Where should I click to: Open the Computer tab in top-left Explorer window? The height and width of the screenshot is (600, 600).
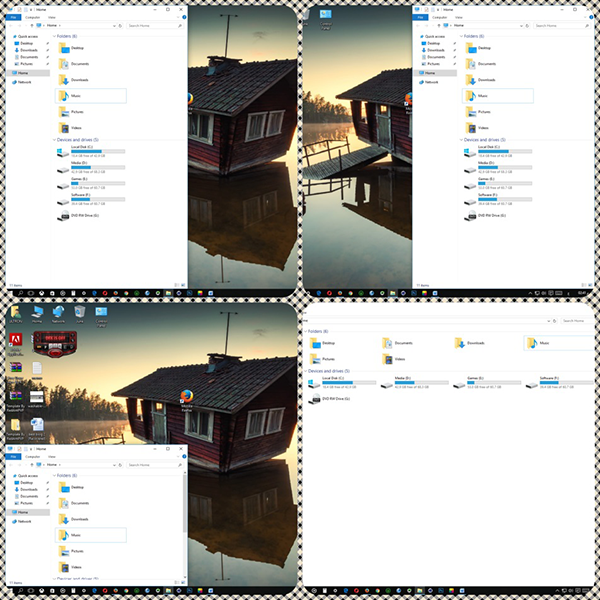pos(33,17)
